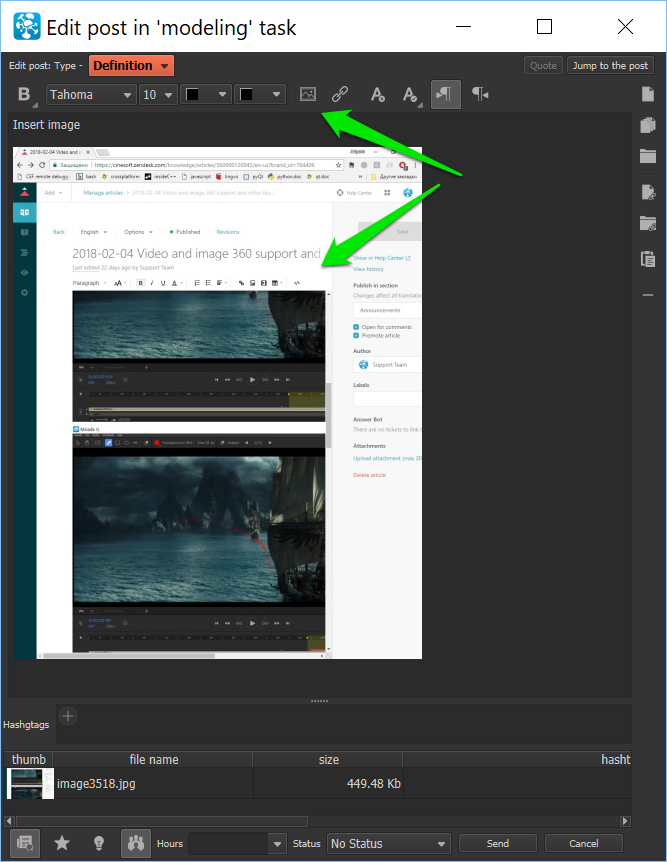The width and height of the screenshot is (667, 862).
Task: Click the clear formatting A icon
Action: pos(378,95)
